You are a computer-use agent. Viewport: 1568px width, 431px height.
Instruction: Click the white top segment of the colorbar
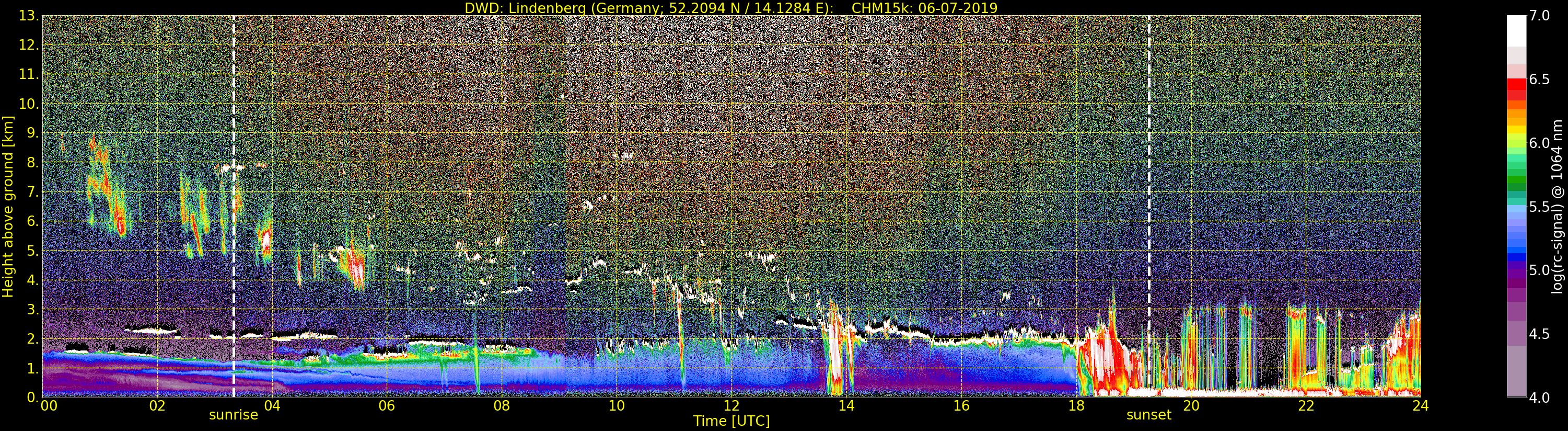[1517, 30]
